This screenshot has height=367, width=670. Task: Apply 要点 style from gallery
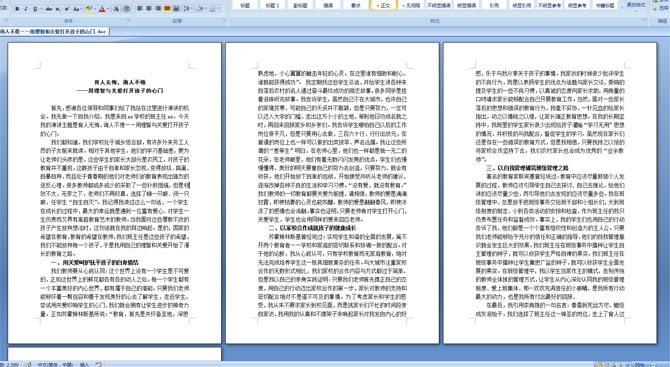pos(356,5)
